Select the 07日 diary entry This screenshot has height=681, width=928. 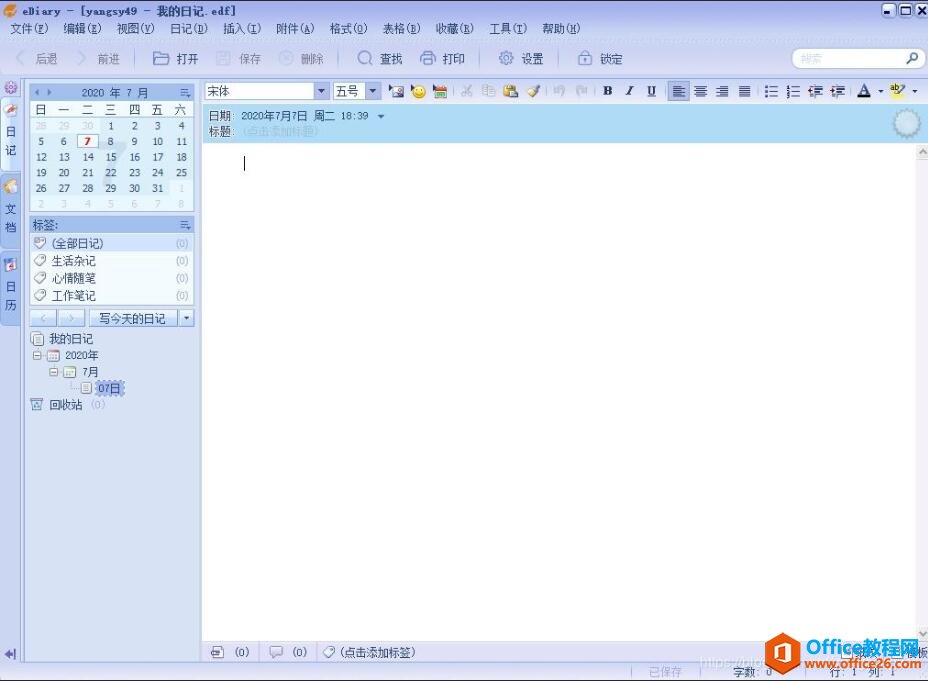pyautogui.click(x=109, y=388)
